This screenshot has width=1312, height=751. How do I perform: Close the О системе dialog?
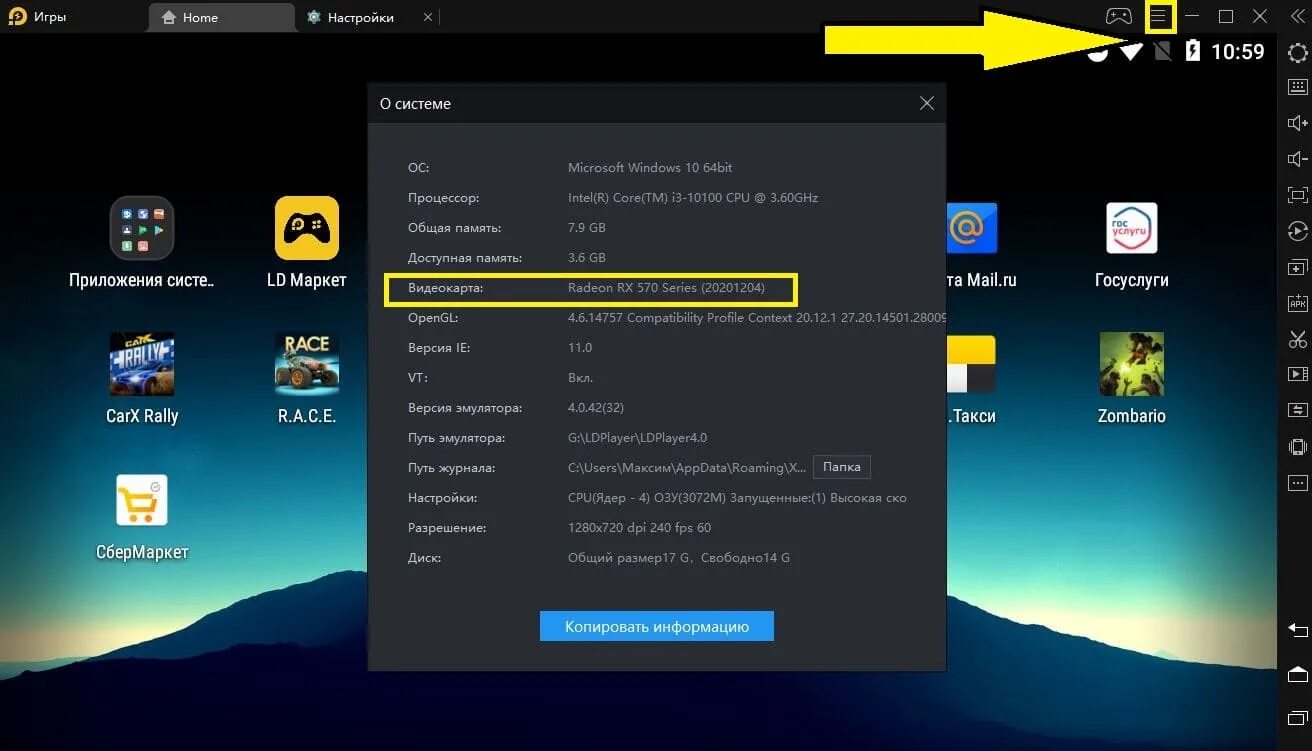926,103
